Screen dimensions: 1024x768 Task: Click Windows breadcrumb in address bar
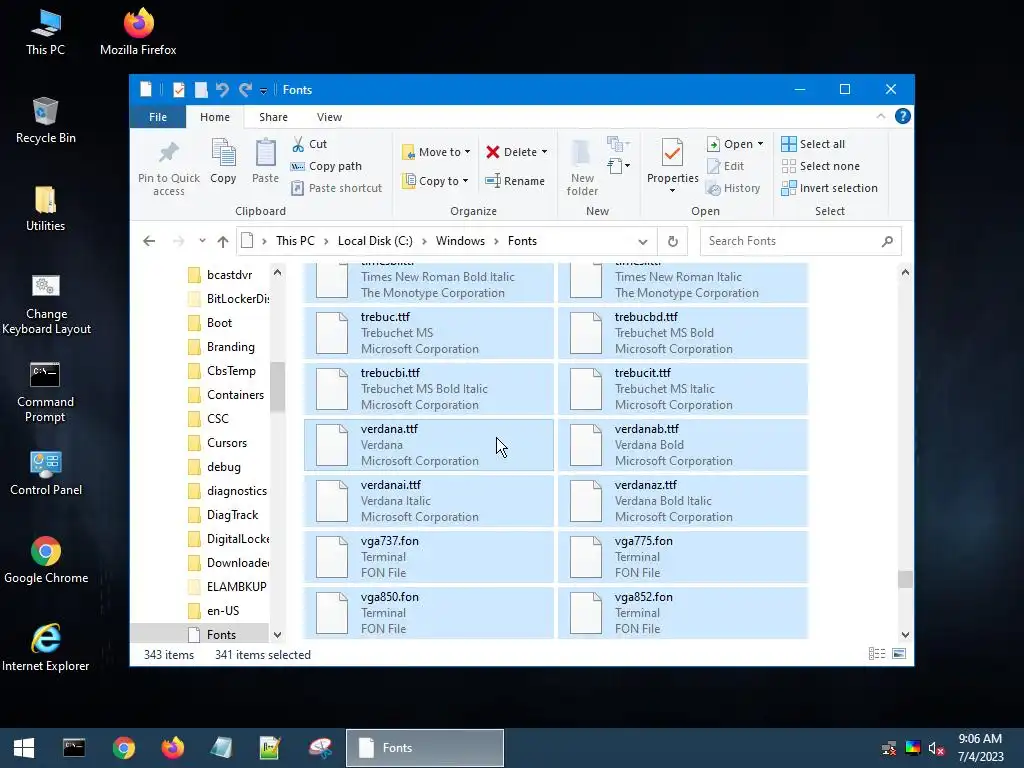click(460, 241)
